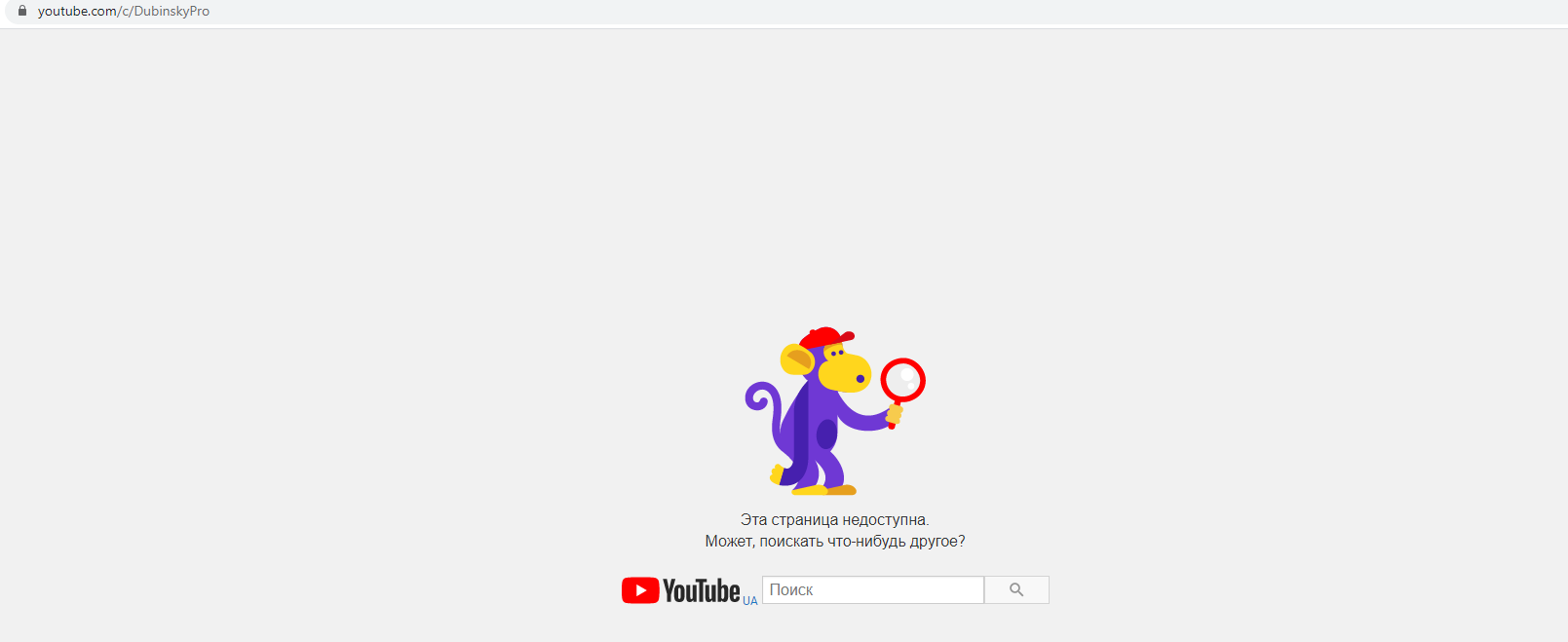Click the magnifier search button
This screenshot has width=1568, height=642.
[x=1016, y=589]
